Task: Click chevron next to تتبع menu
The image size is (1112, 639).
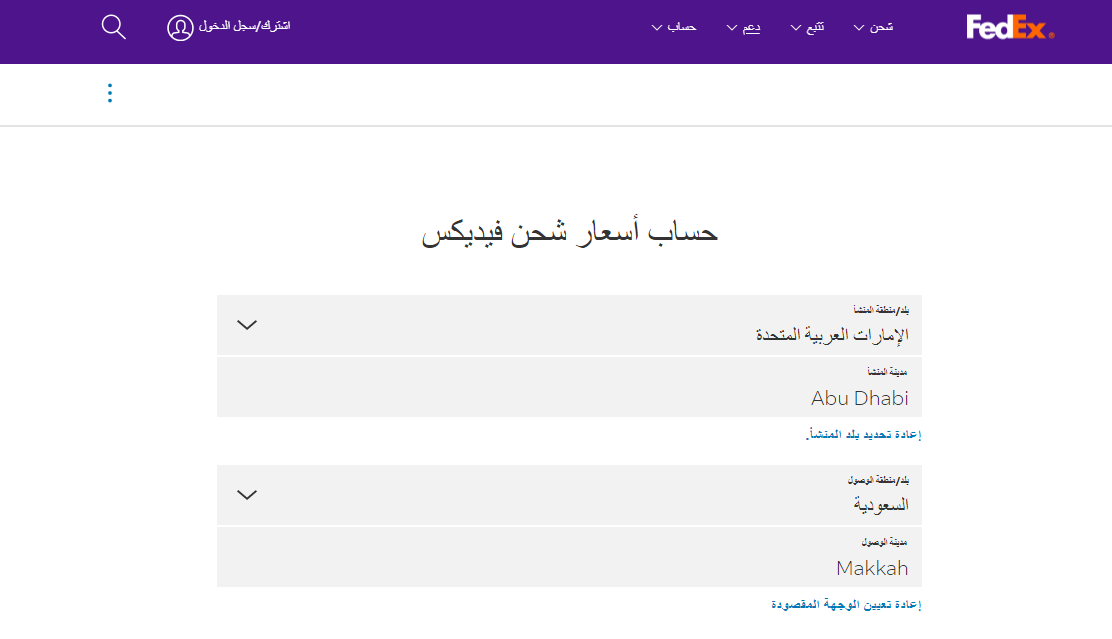Action: (796, 28)
